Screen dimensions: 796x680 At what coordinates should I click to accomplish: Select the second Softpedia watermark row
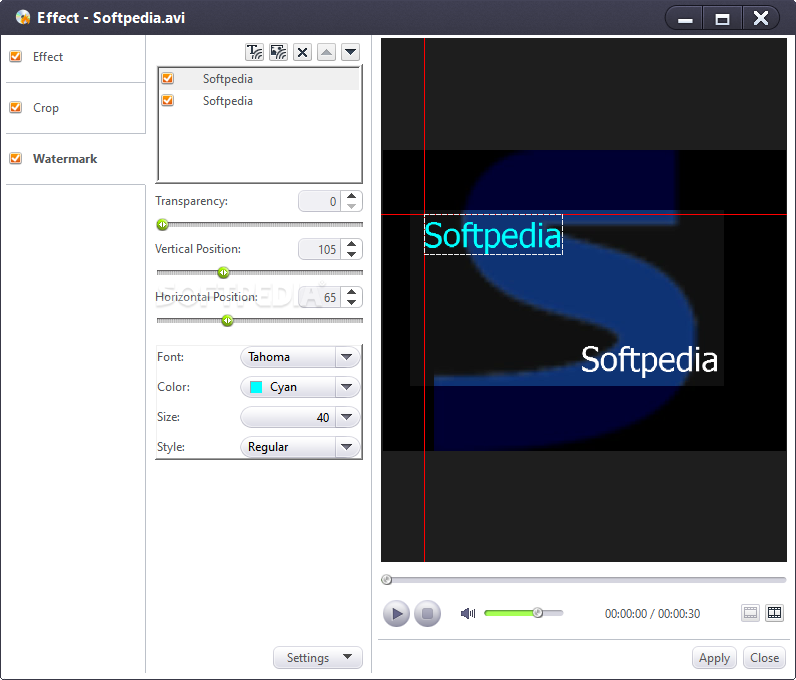[x=260, y=101]
